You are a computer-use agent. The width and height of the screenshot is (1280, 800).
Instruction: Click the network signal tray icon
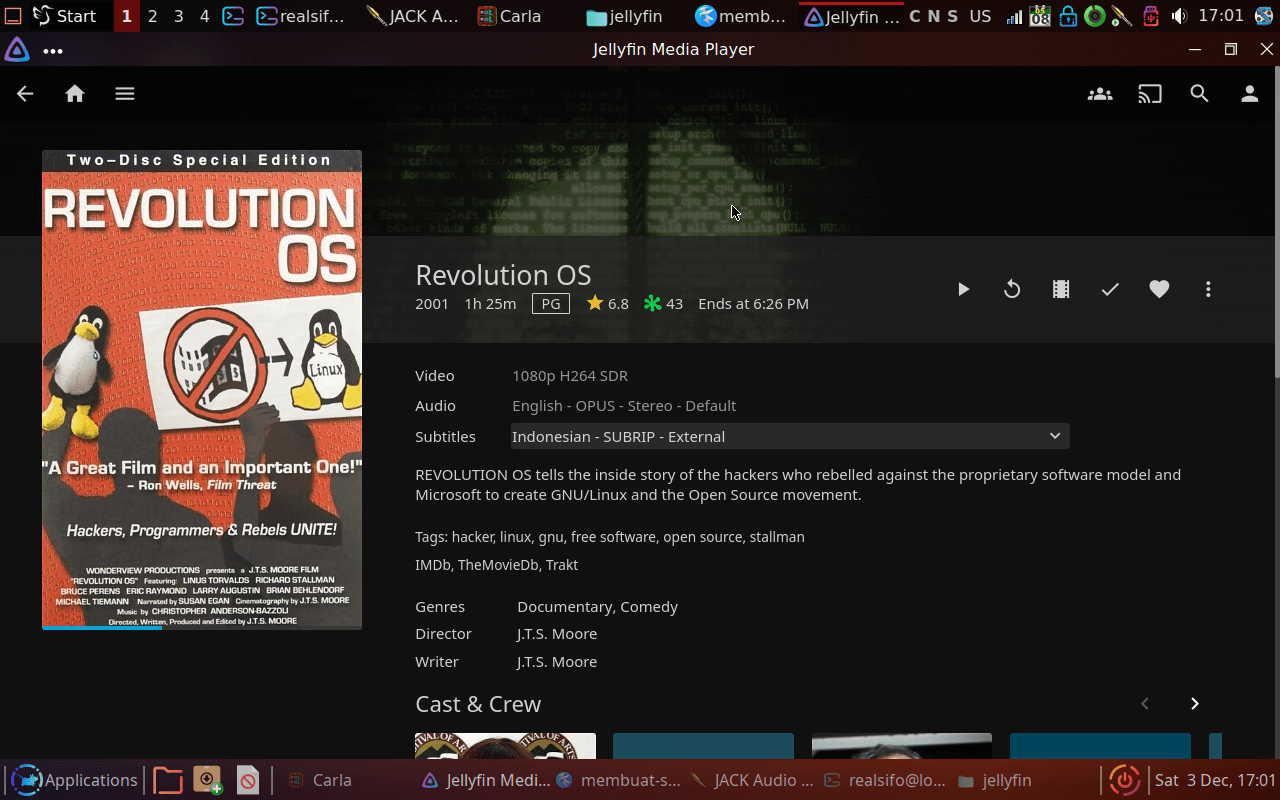pyautogui.click(x=1014, y=16)
